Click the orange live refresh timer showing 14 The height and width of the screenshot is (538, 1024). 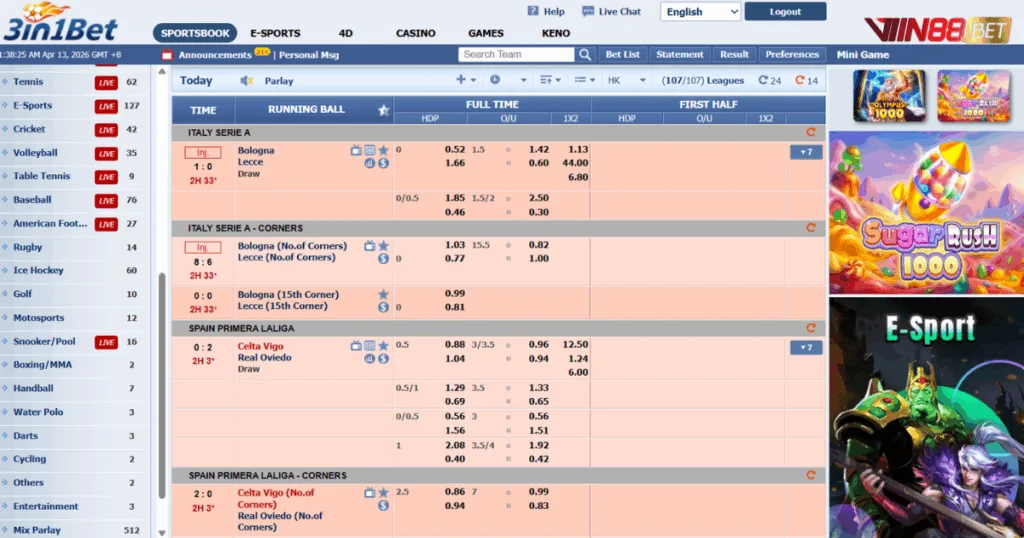tap(807, 80)
